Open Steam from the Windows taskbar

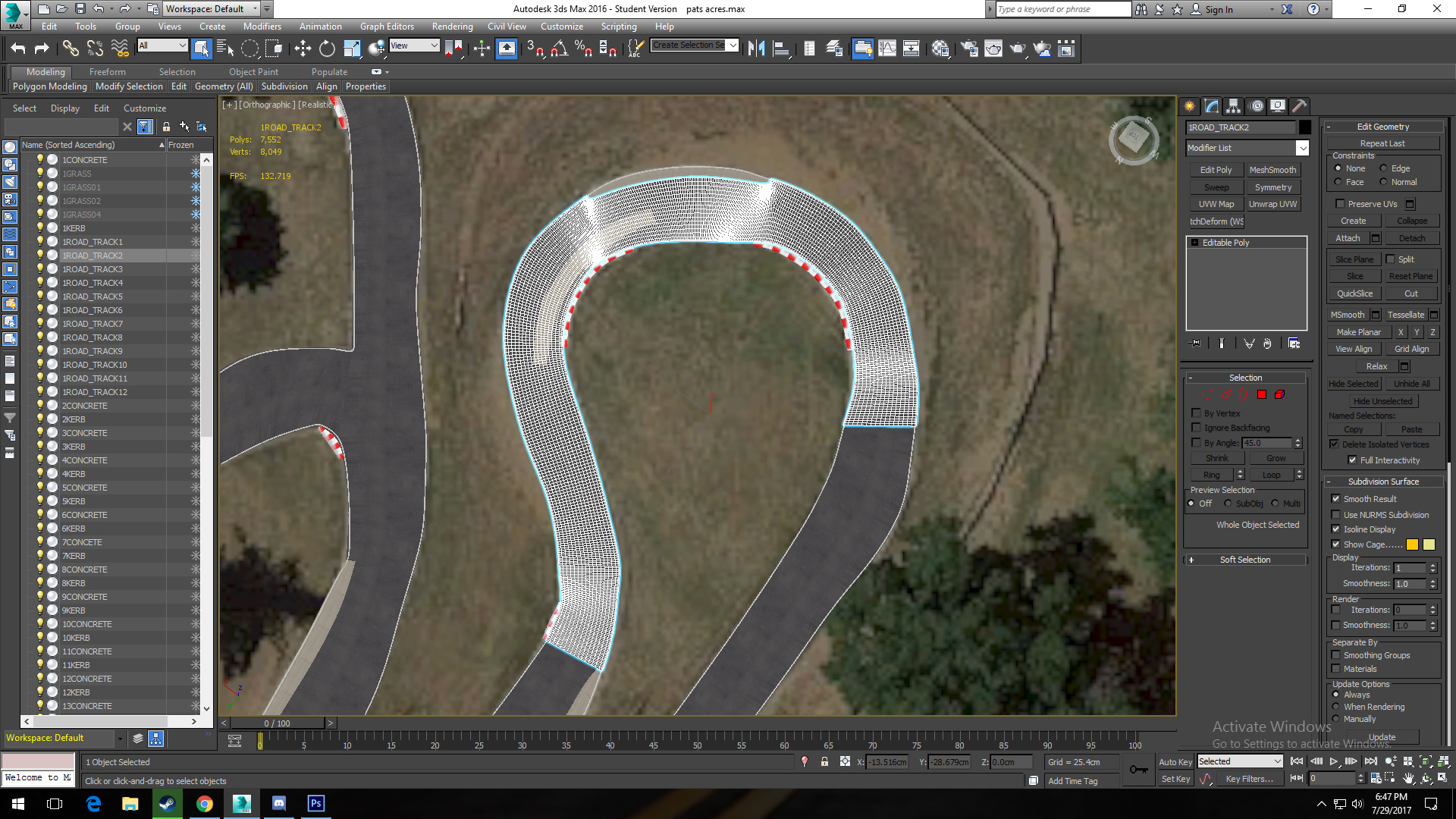point(168,804)
